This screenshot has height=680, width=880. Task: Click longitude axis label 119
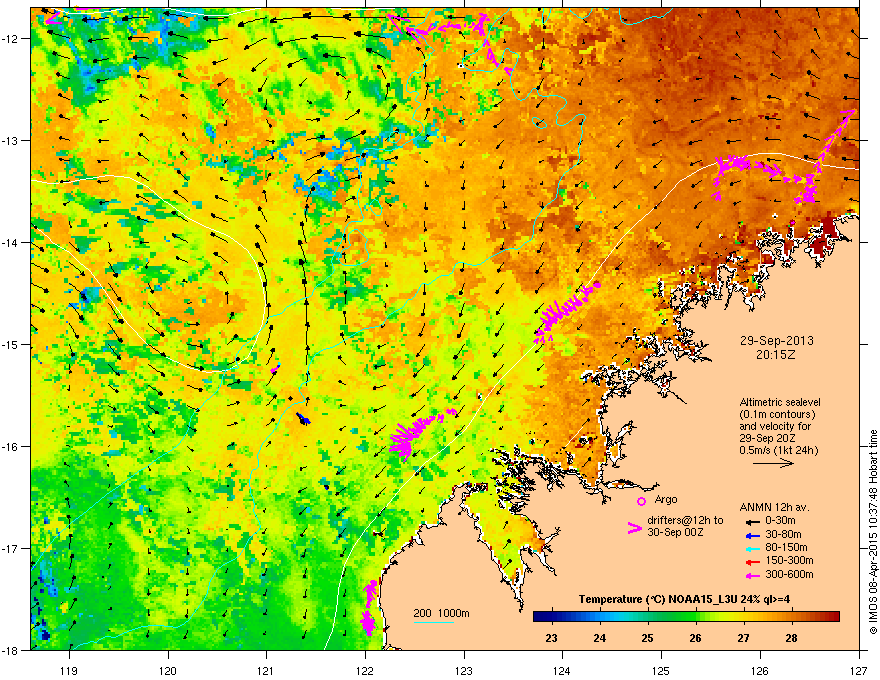point(69,670)
